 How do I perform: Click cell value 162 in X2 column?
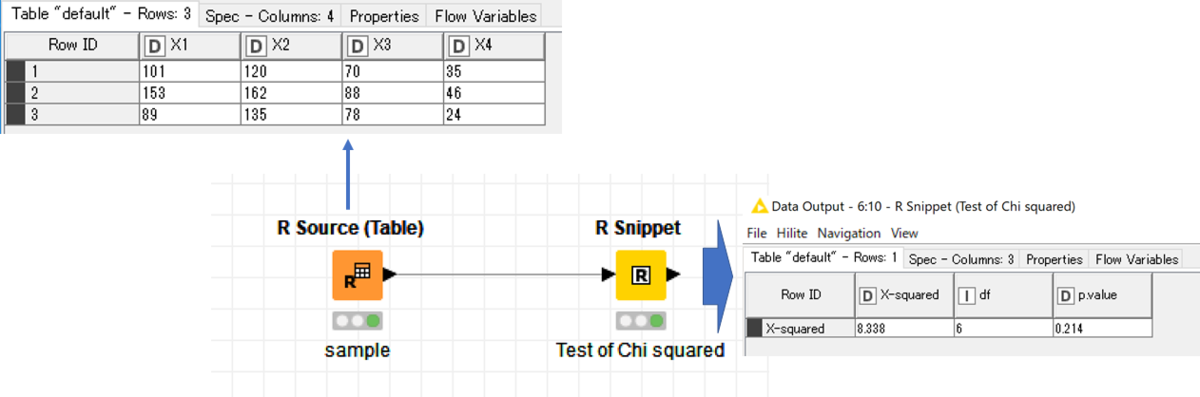click(291, 92)
